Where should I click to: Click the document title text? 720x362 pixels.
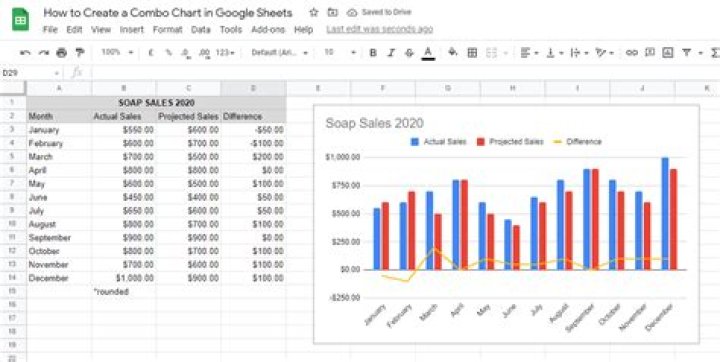168,12
